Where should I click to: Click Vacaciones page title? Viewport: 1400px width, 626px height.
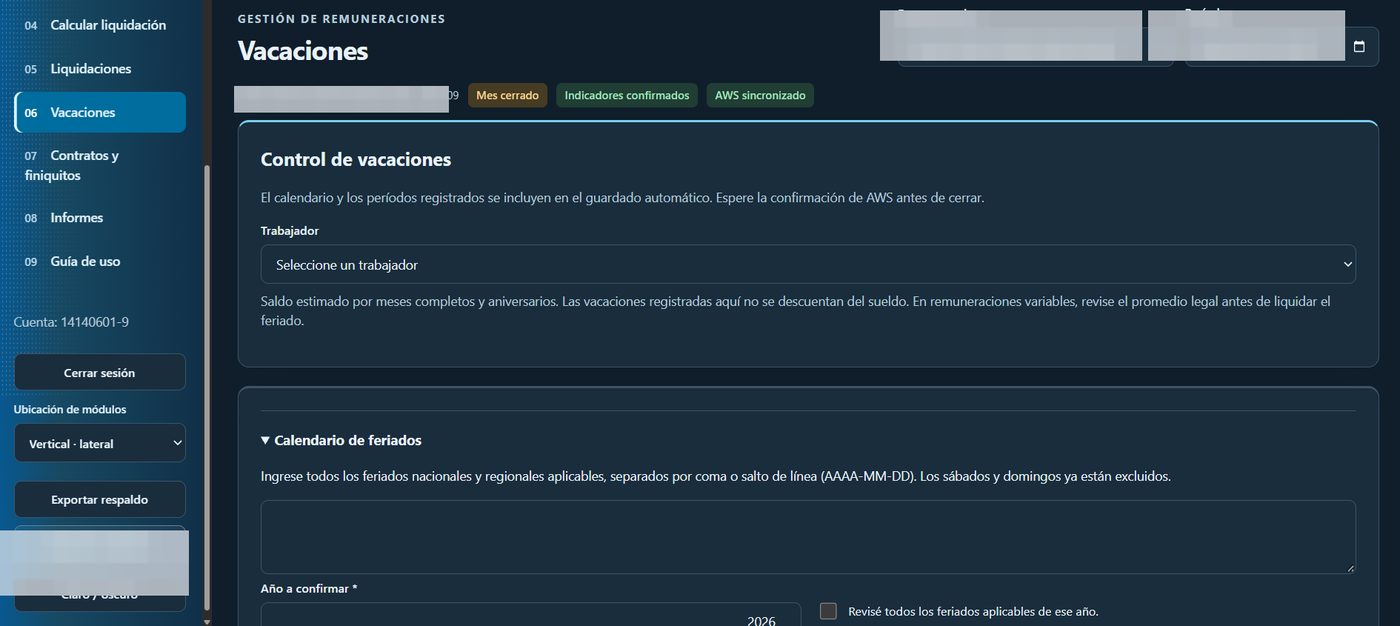(x=303, y=51)
